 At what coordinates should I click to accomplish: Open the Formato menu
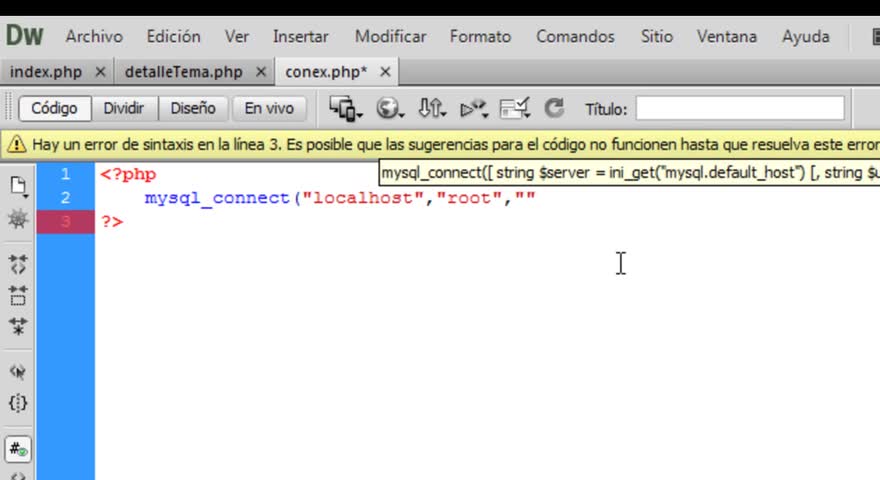pyautogui.click(x=480, y=36)
